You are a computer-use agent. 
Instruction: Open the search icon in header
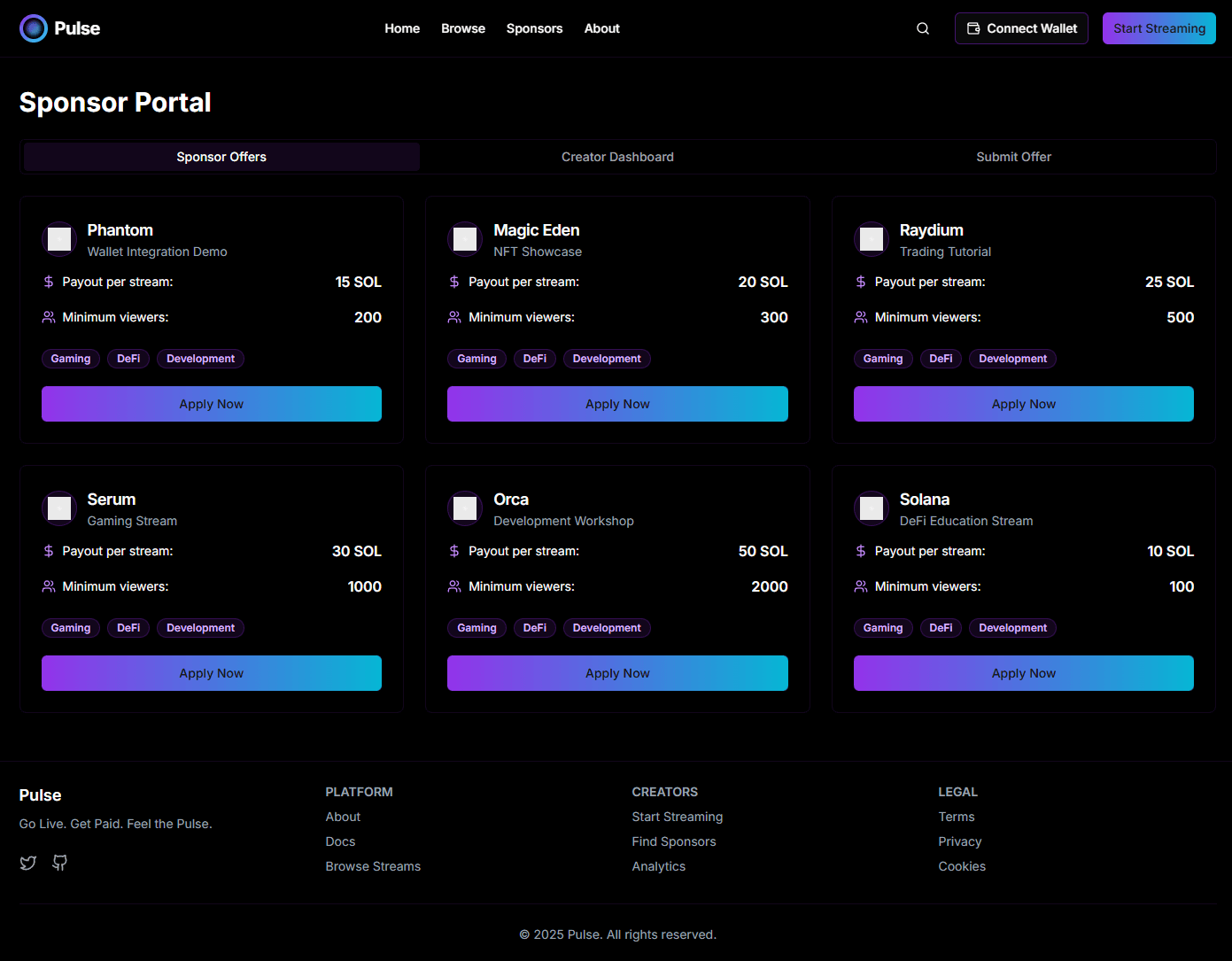click(x=923, y=28)
